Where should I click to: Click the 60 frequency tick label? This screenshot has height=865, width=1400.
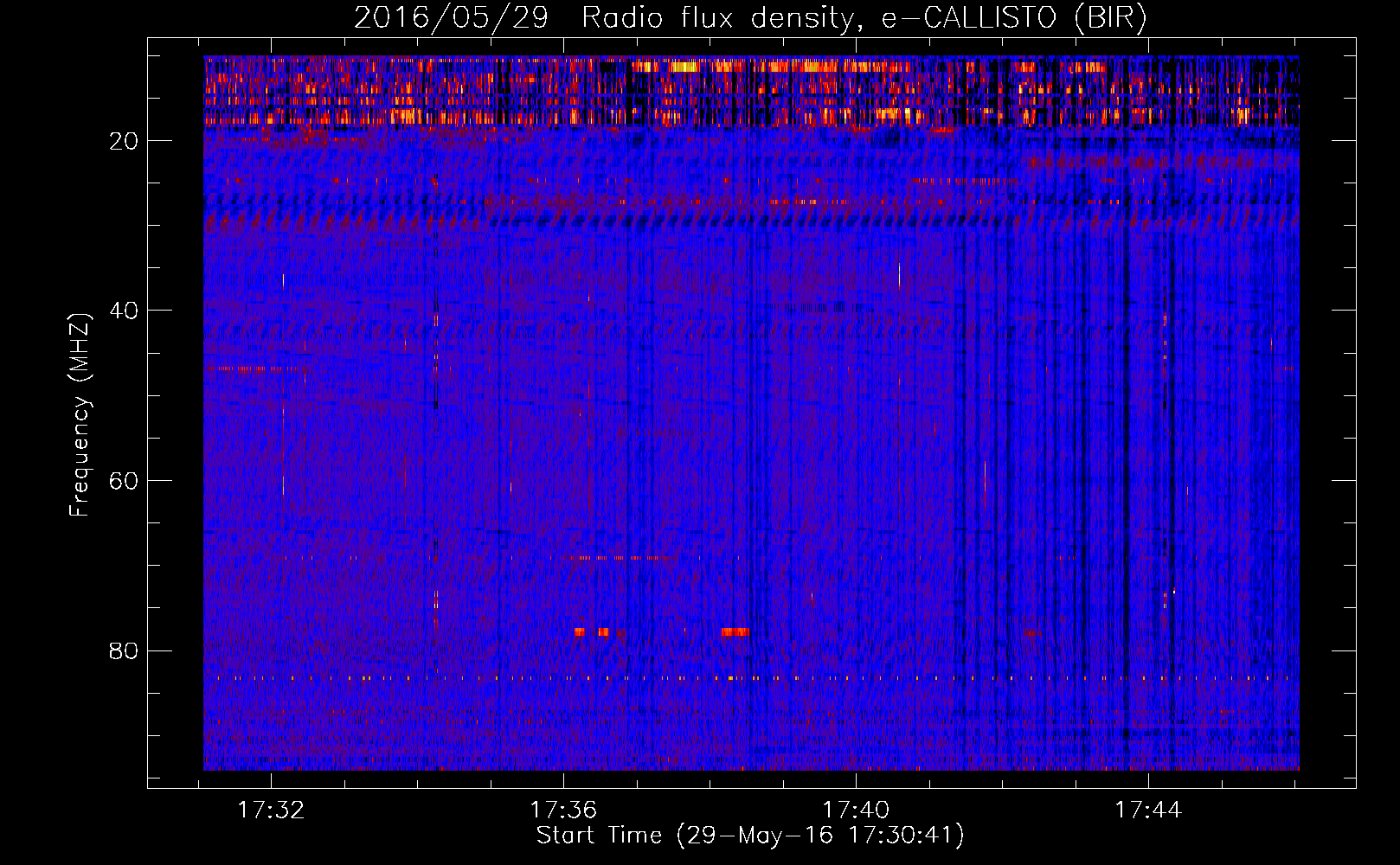pos(124,481)
